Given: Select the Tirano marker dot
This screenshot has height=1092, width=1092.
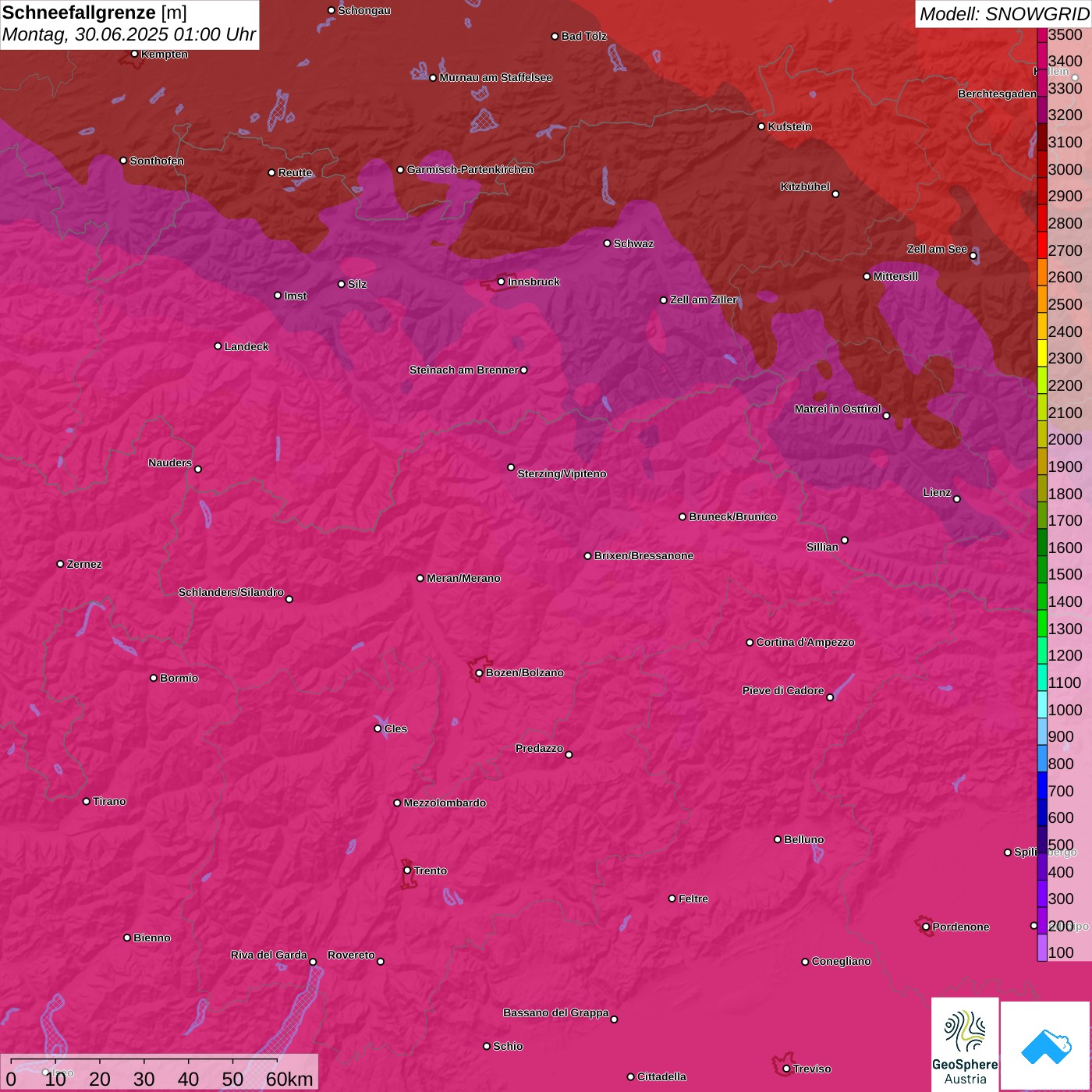Looking at the screenshot, I should pyautogui.click(x=87, y=801).
